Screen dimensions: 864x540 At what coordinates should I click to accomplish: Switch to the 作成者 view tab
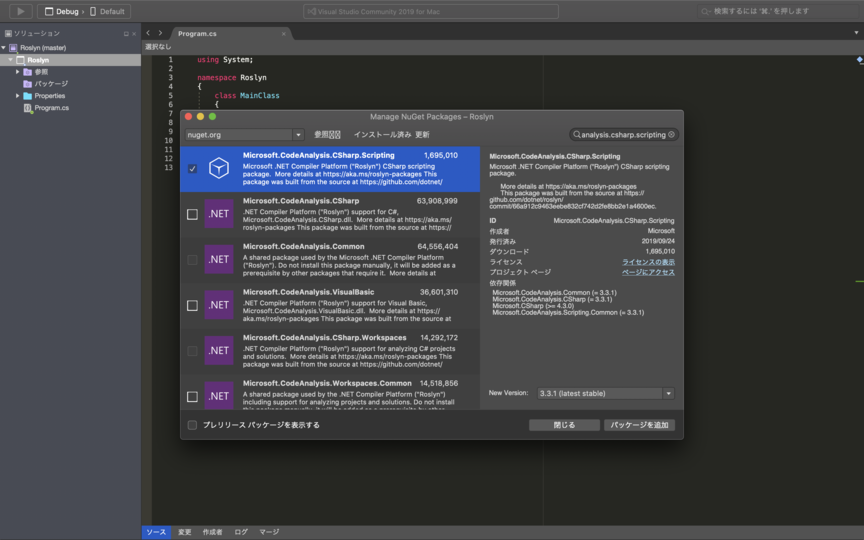click(x=213, y=532)
